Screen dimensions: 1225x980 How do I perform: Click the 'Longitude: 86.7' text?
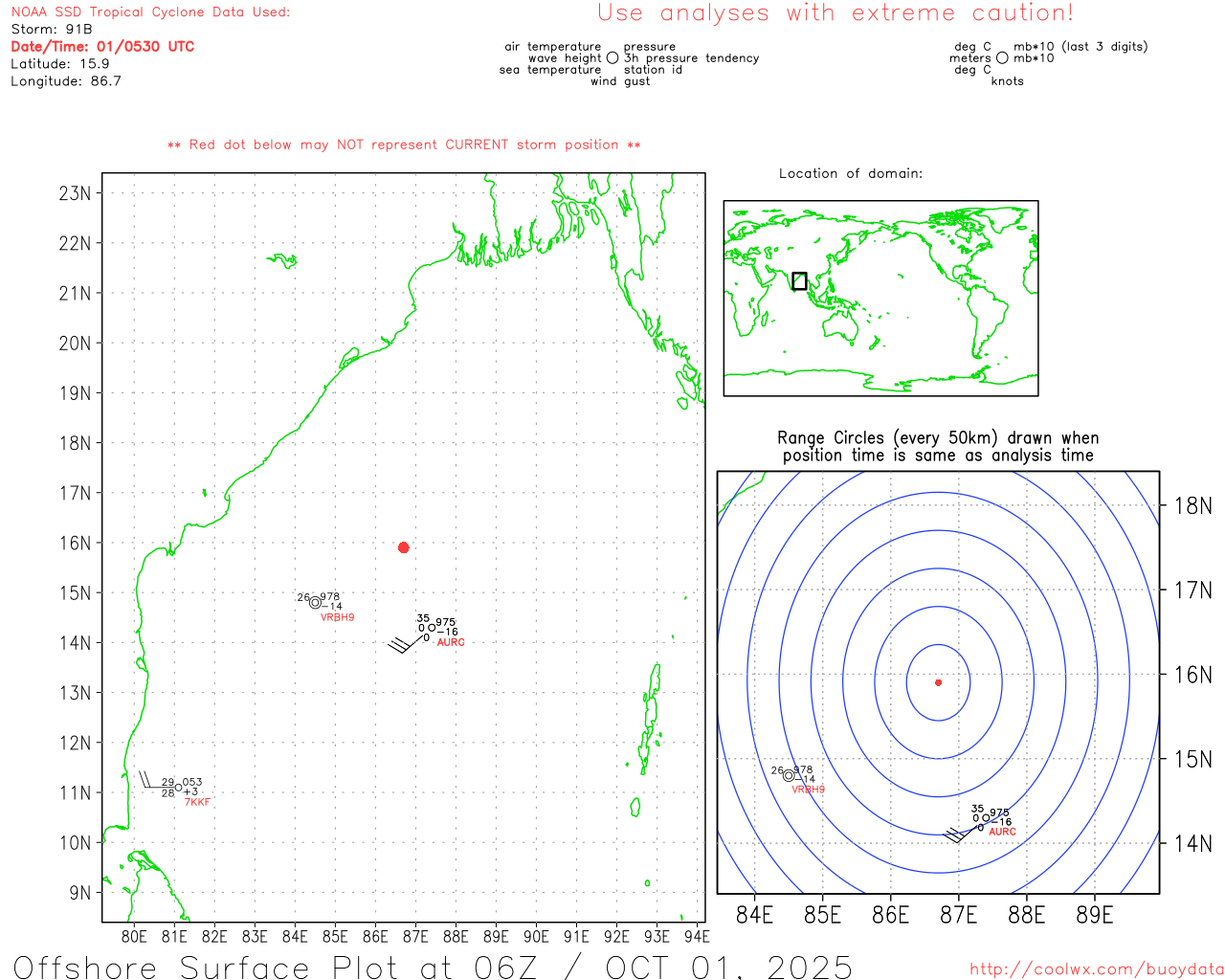[x=66, y=81]
